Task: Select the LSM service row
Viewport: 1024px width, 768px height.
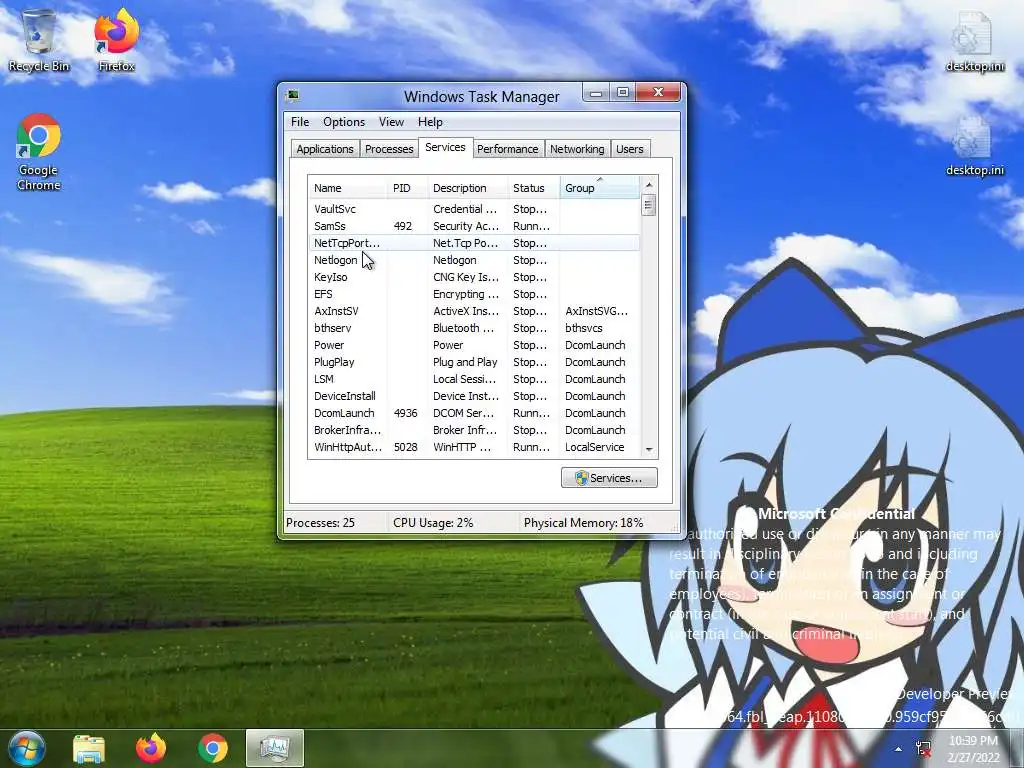Action: (473, 379)
